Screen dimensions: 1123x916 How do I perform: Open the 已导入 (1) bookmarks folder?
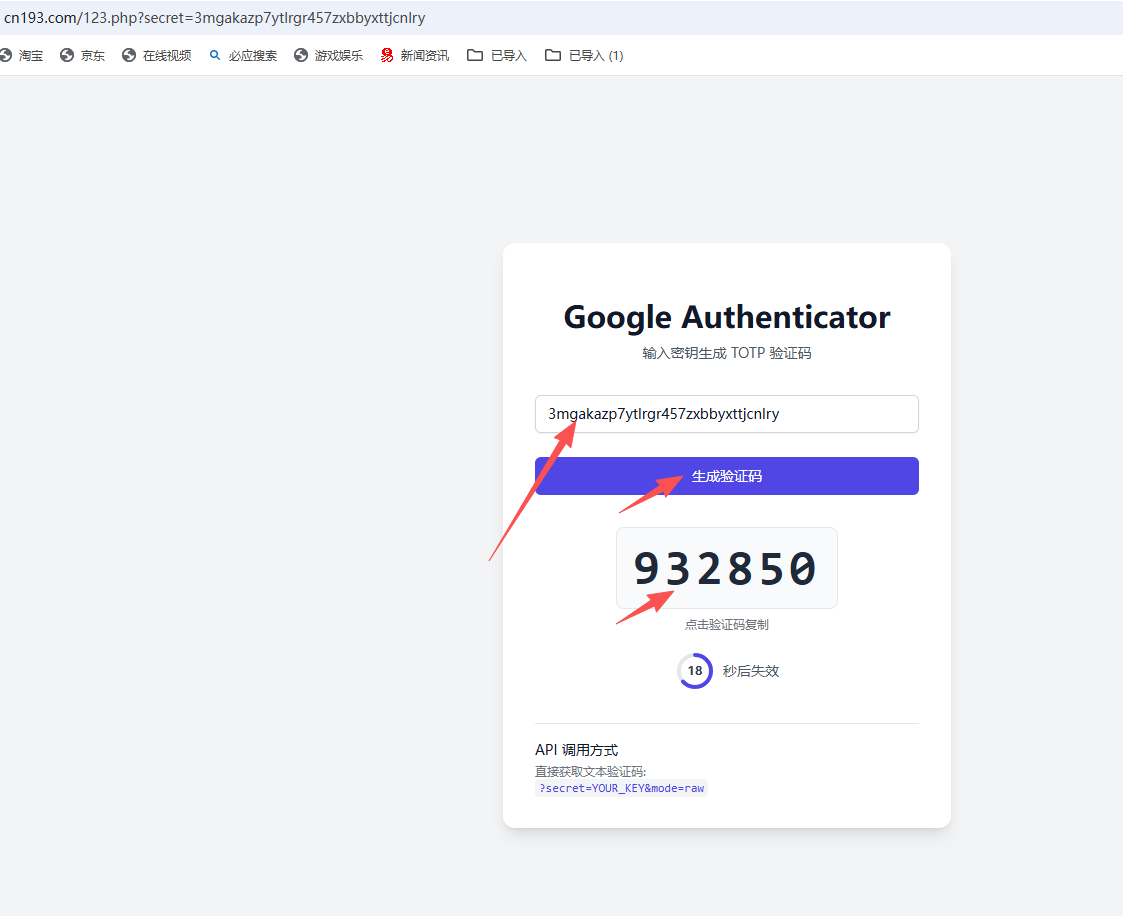pos(553,56)
